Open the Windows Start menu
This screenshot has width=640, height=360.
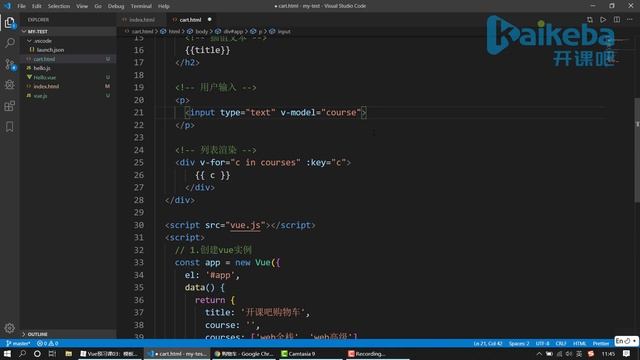tap(7, 353)
